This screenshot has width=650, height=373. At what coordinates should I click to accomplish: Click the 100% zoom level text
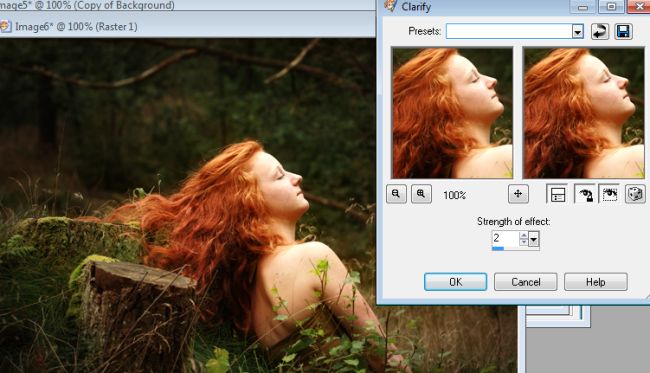[454, 195]
